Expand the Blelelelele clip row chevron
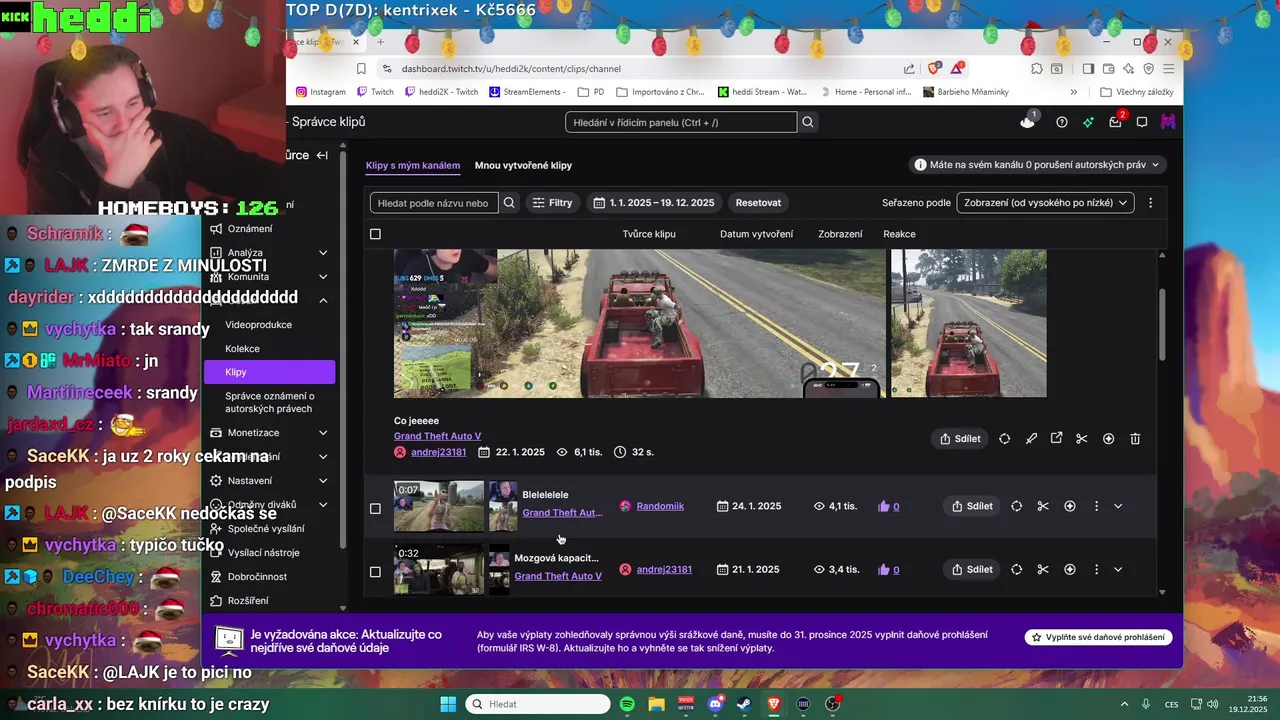This screenshot has height=720, width=1280. click(x=1118, y=506)
